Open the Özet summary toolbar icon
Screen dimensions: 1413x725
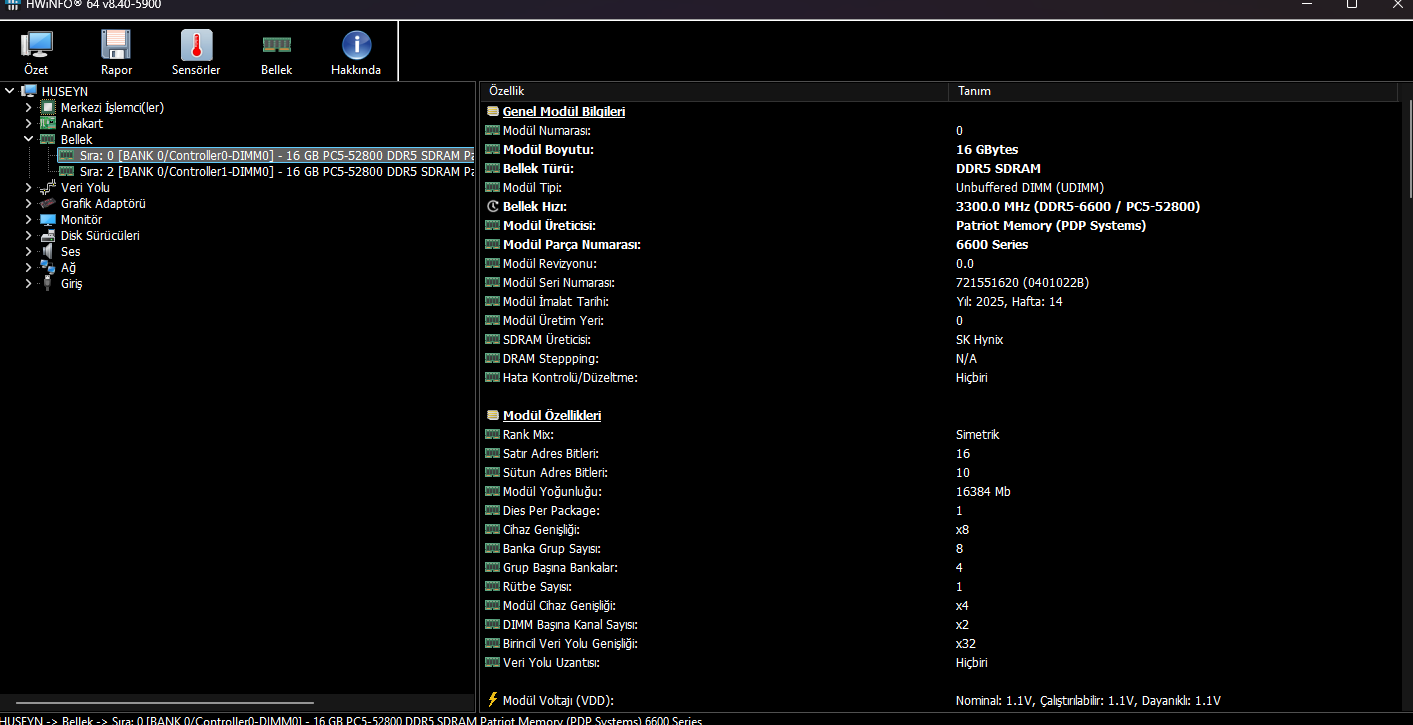click(37, 45)
